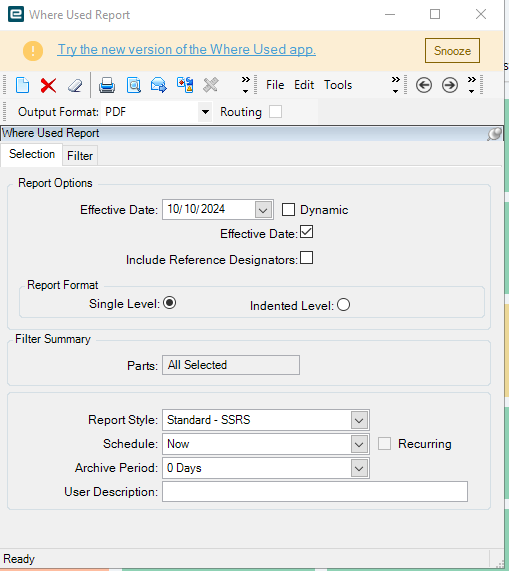Expand the Archive Period dropdown
Image resolution: width=509 pixels, height=571 pixels.
[359, 468]
